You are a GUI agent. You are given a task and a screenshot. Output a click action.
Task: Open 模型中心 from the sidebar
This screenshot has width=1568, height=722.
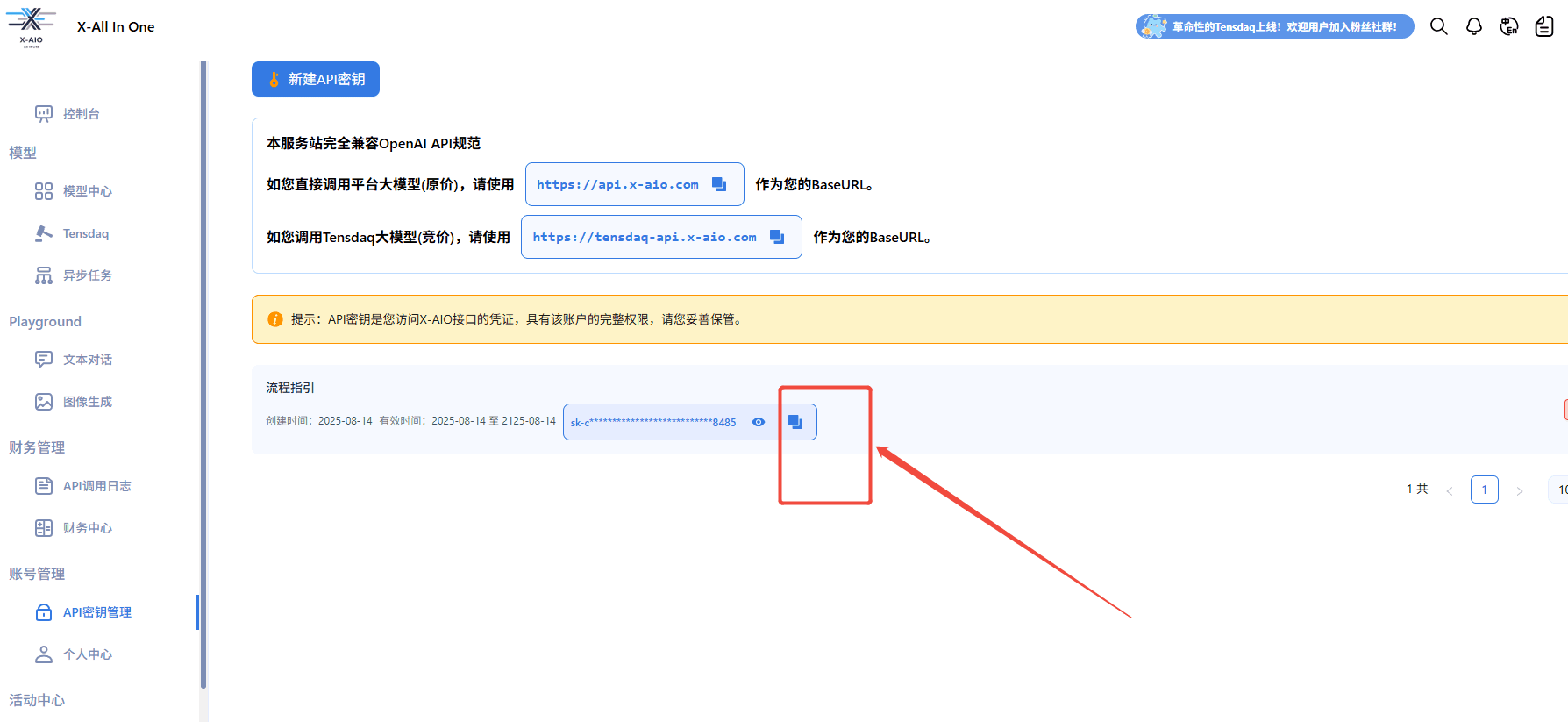pos(87,191)
